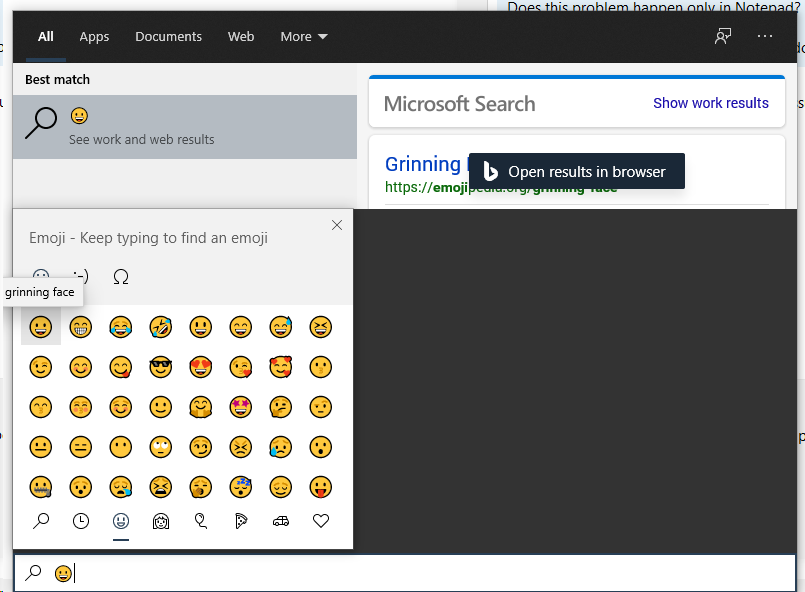Choose the relieved face emoji
Screen dimensions: 805x592
pyautogui.click(x=281, y=487)
